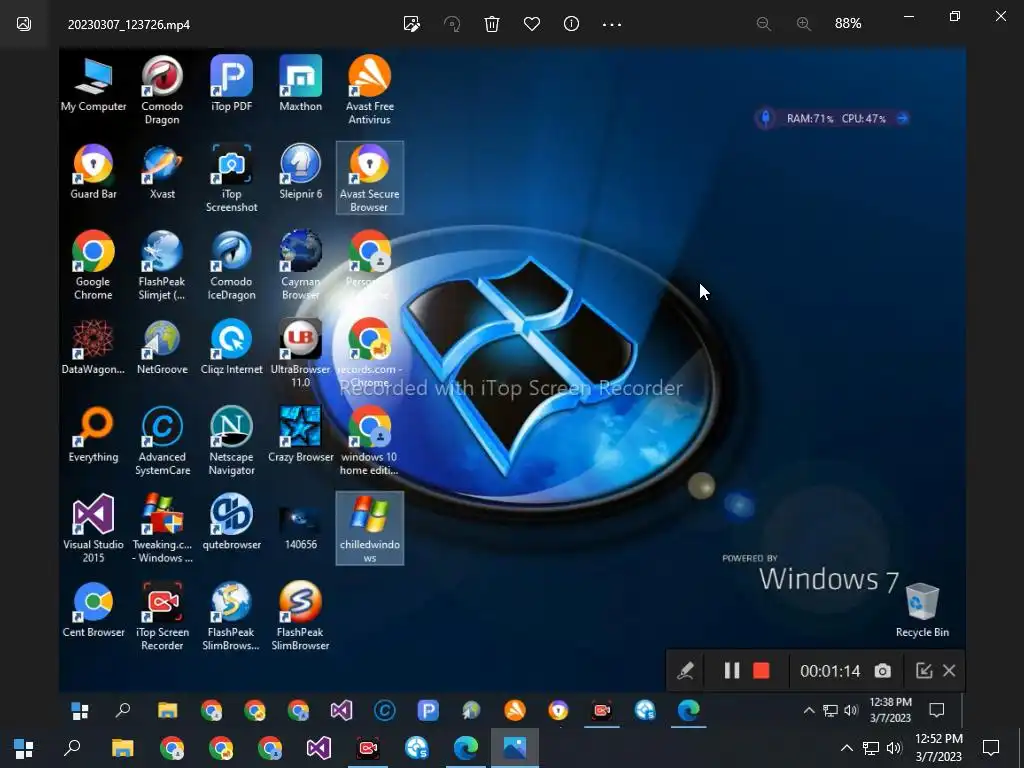Show file info via the info icon

[x=571, y=24]
